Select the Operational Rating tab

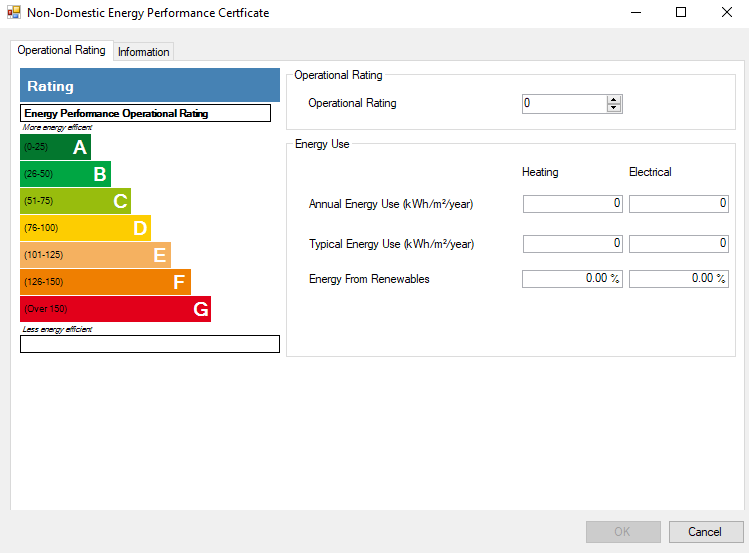click(x=61, y=50)
